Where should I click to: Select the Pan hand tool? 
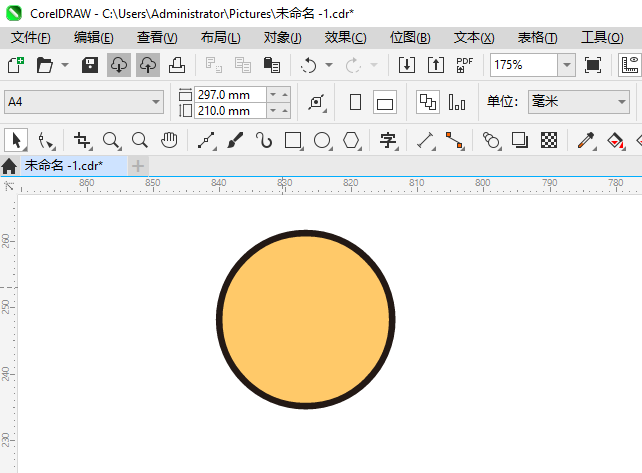169,140
